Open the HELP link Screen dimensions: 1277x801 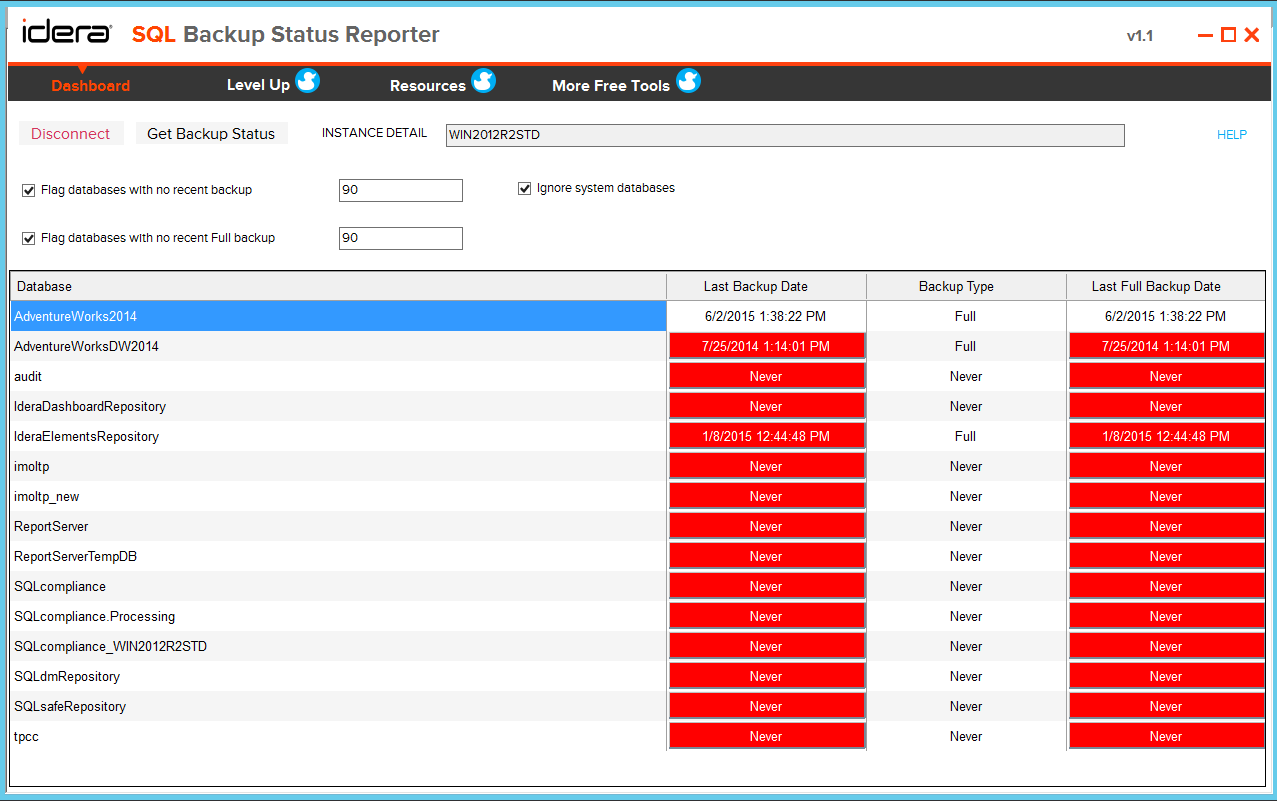click(x=1232, y=133)
